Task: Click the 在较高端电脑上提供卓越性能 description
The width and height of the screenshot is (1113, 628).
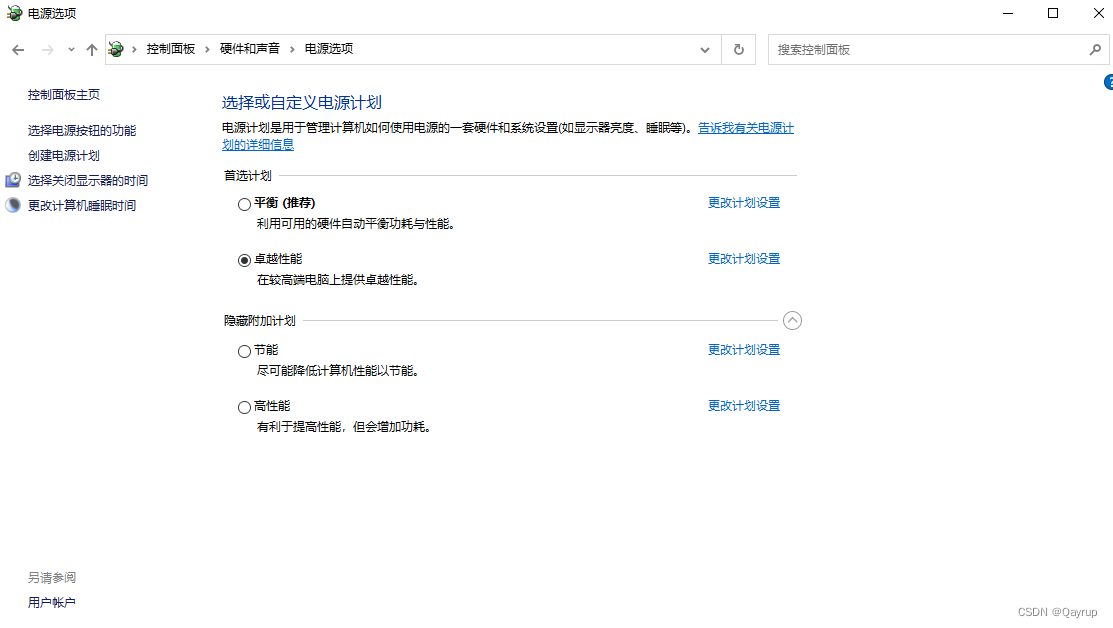Action: [338, 280]
